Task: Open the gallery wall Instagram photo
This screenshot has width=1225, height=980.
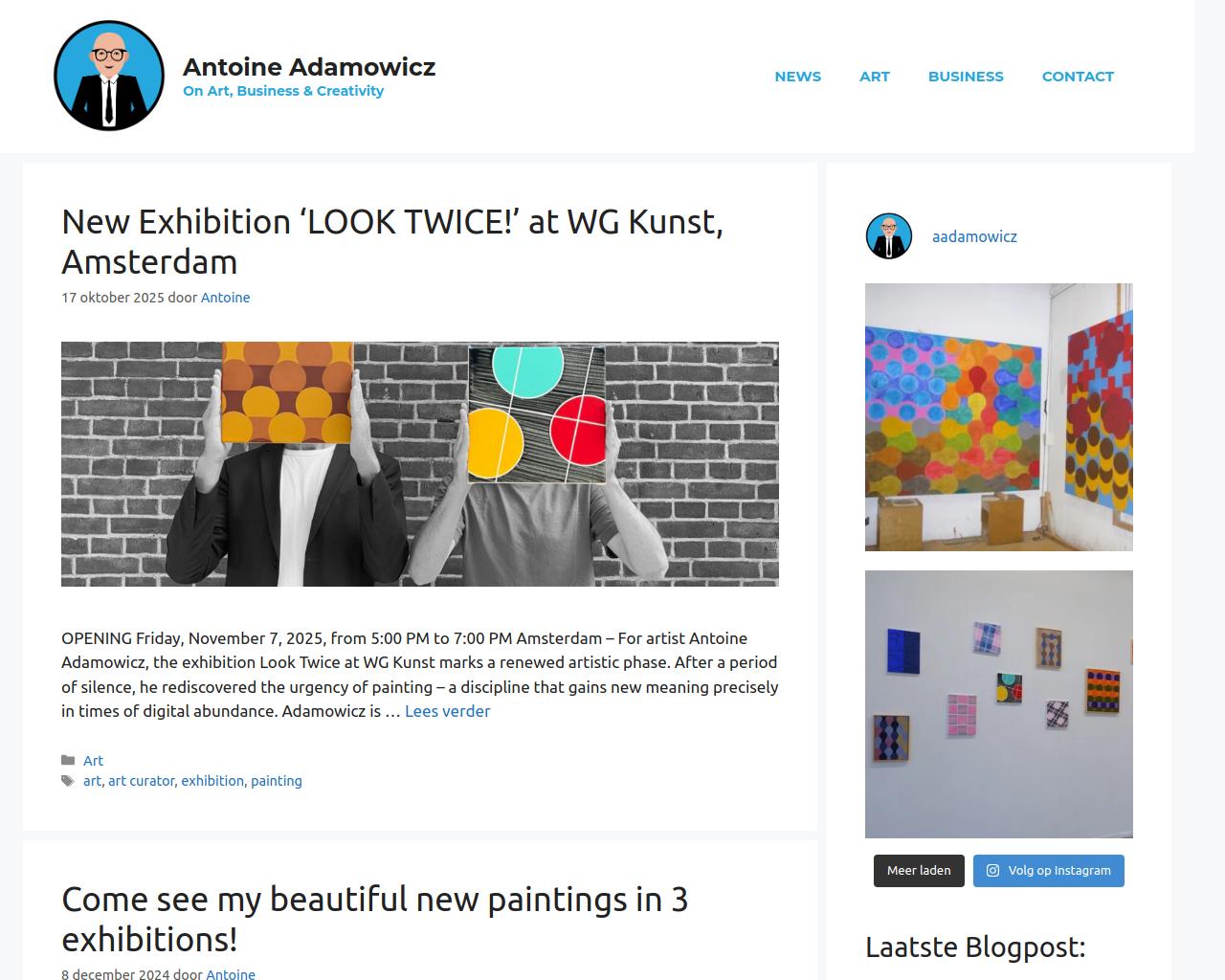Action: [x=999, y=704]
